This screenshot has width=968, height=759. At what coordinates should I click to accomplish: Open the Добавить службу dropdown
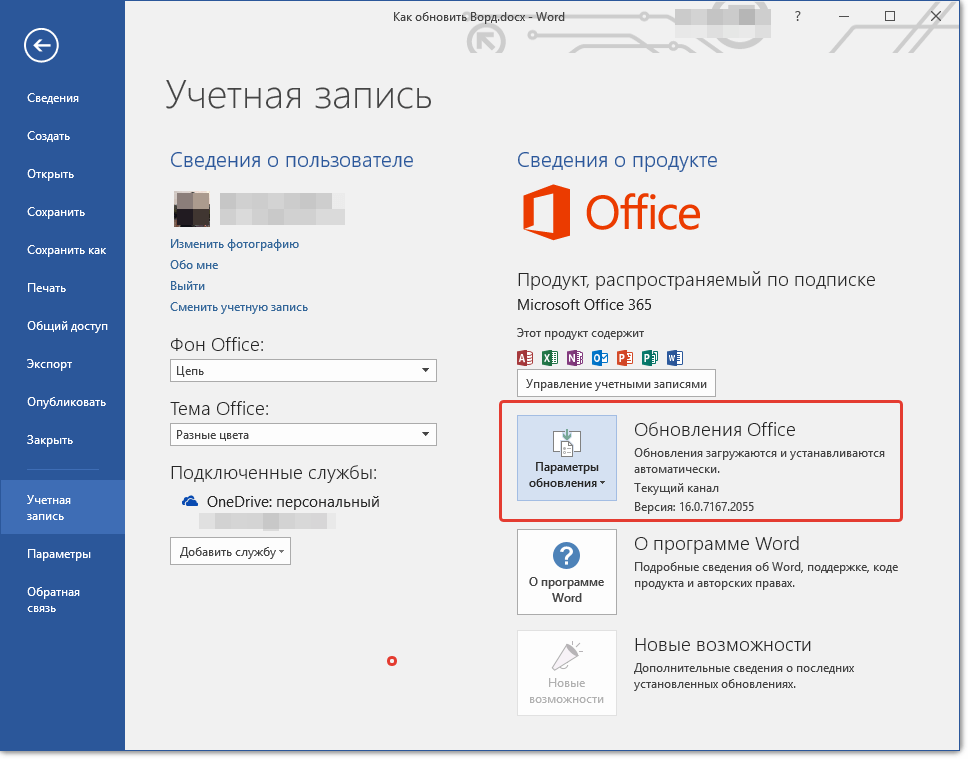click(230, 551)
